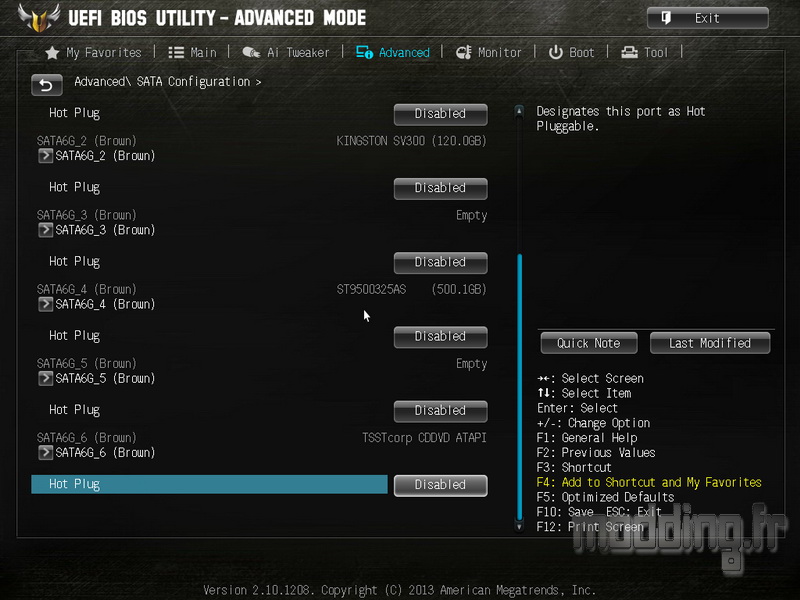Click the Tool printer icon
Viewport: 800px width, 600px height.
[630, 52]
